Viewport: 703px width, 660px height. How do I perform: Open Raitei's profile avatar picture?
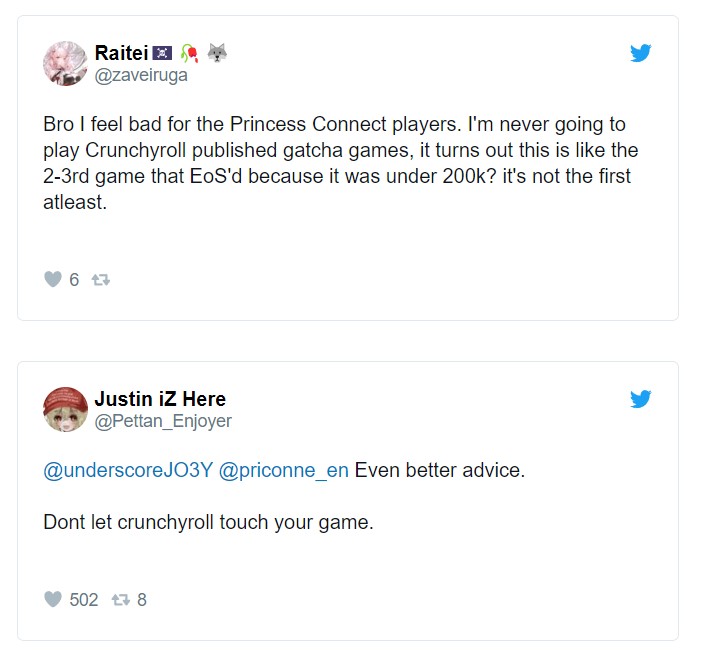tap(65, 63)
